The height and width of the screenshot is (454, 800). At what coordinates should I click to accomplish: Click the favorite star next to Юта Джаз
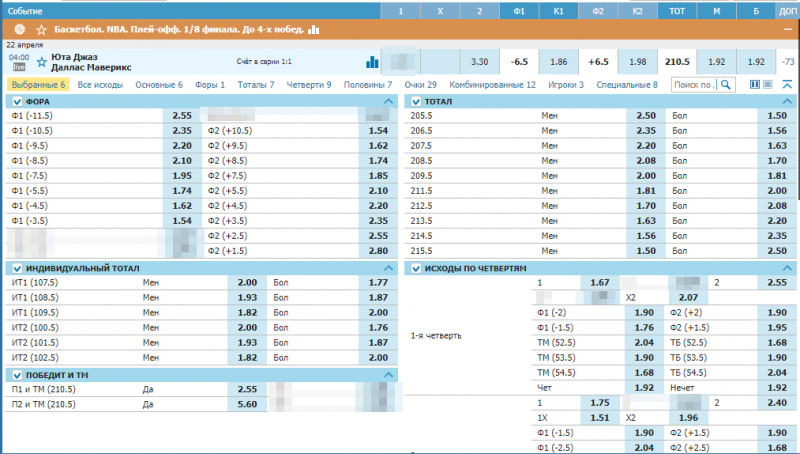41,62
